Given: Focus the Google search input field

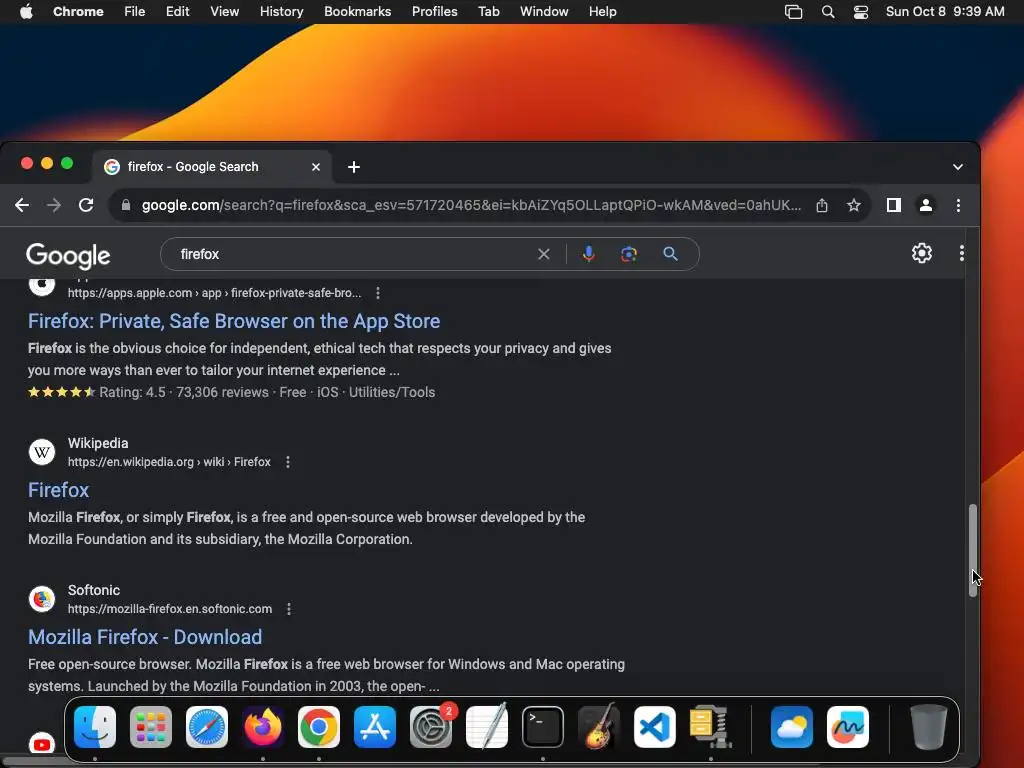Looking at the screenshot, I should (356, 254).
